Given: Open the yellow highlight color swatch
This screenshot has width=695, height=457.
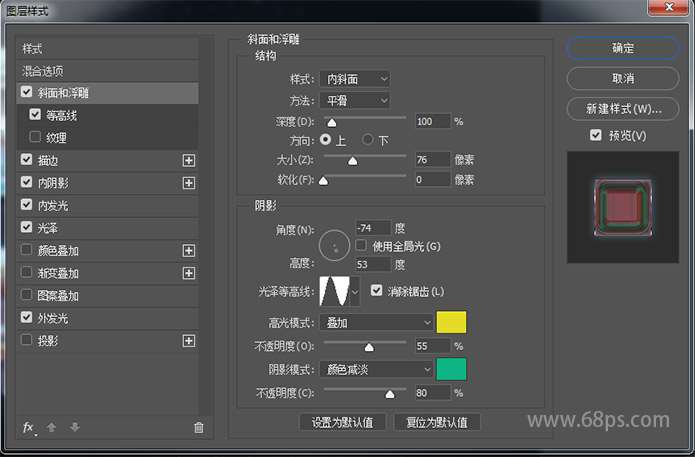Looking at the screenshot, I should [x=451, y=322].
